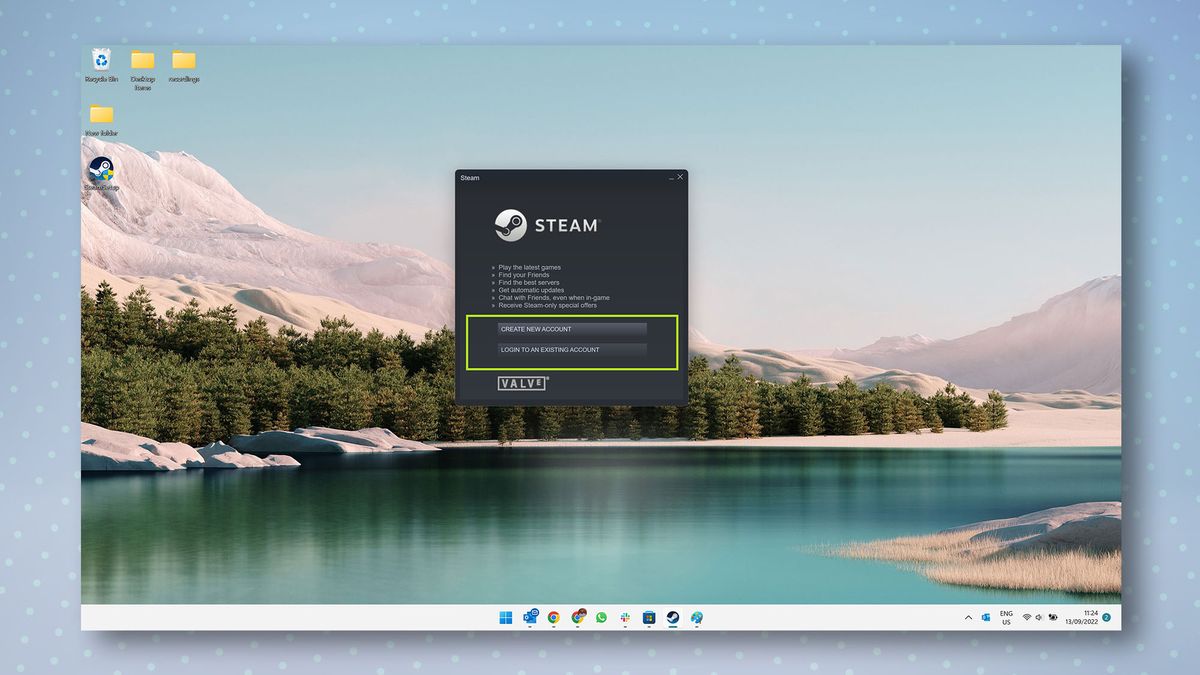Open the Windows Start menu
The width and height of the screenshot is (1200, 675).
pyautogui.click(x=505, y=618)
